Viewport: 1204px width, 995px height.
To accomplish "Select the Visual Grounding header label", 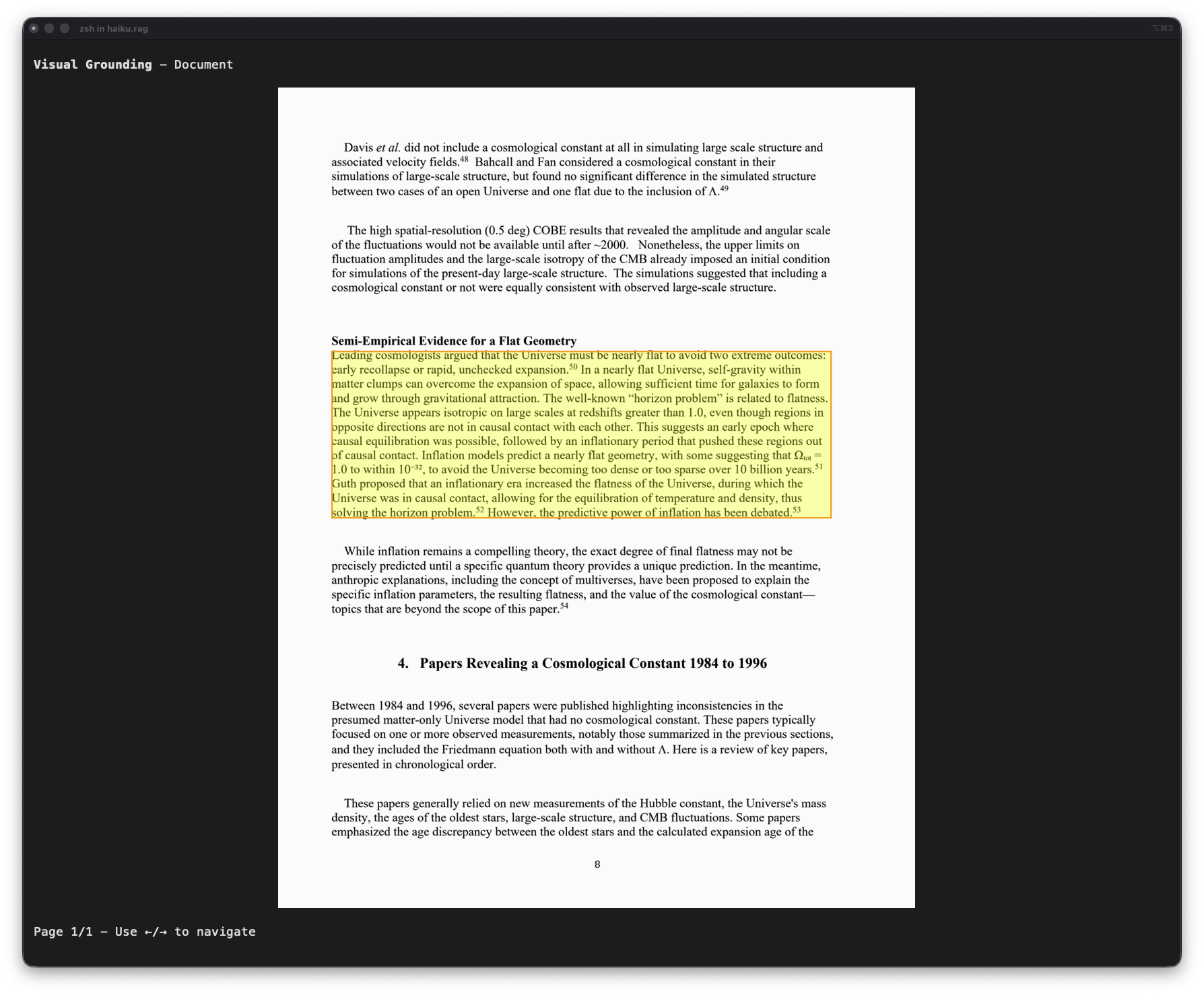I will [93, 64].
